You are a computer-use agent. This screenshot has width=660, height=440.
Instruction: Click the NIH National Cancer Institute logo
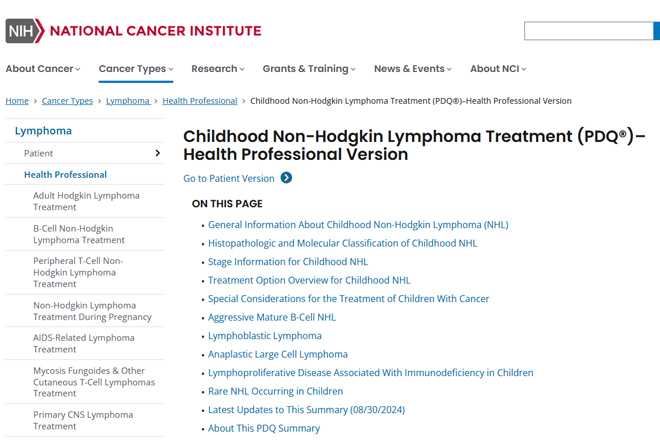click(133, 31)
